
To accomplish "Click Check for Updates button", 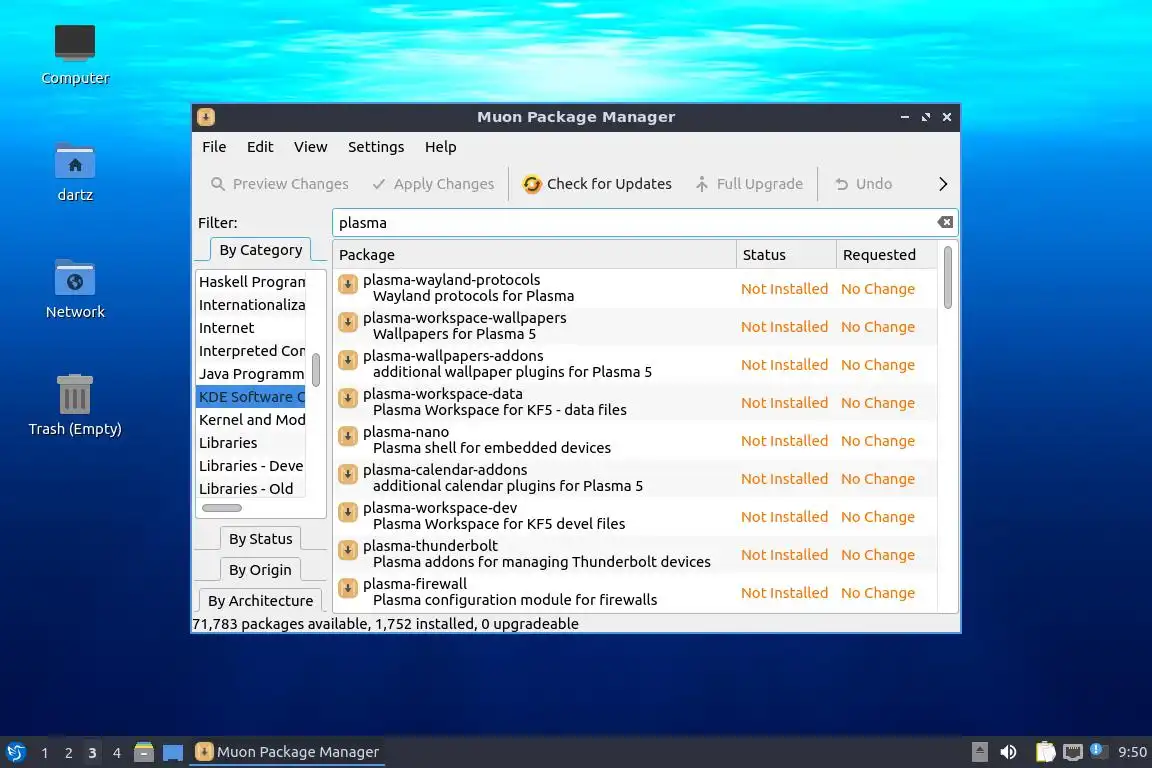I will 597,184.
